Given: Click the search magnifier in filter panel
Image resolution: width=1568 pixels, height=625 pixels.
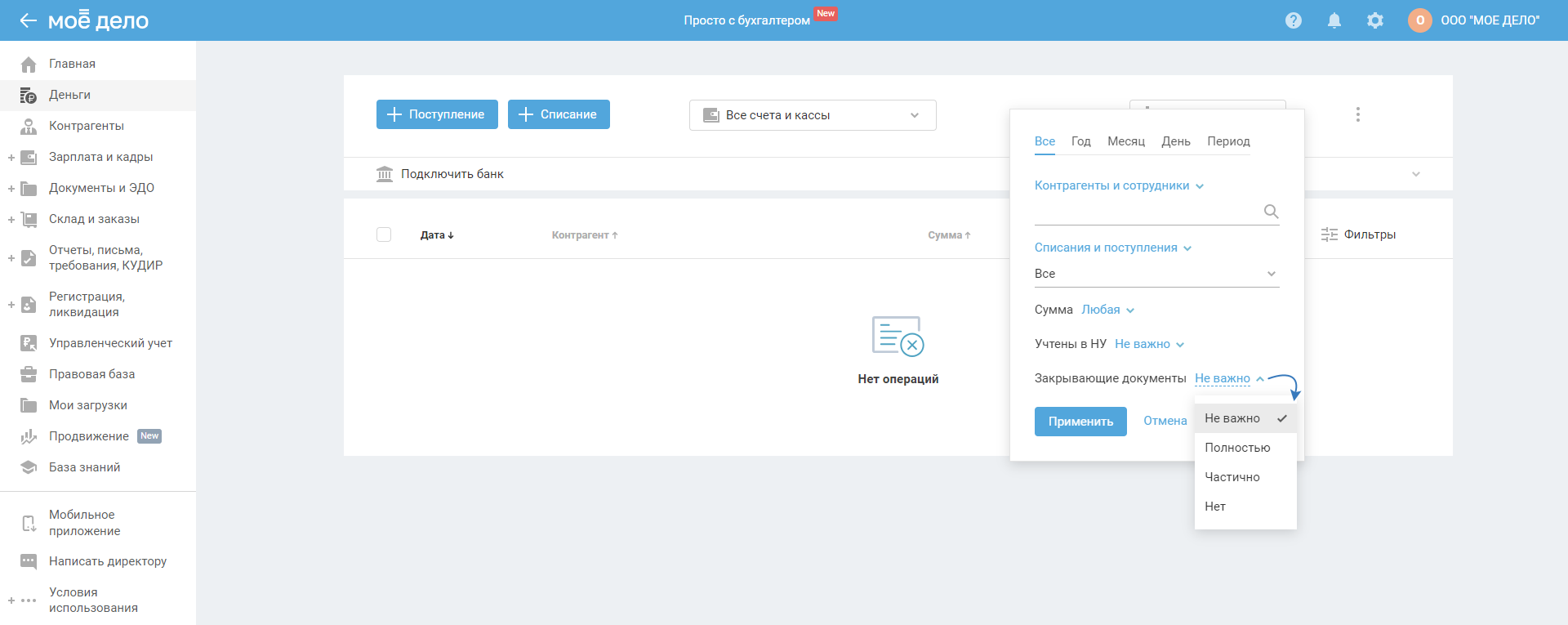Looking at the screenshot, I should coord(1271,212).
